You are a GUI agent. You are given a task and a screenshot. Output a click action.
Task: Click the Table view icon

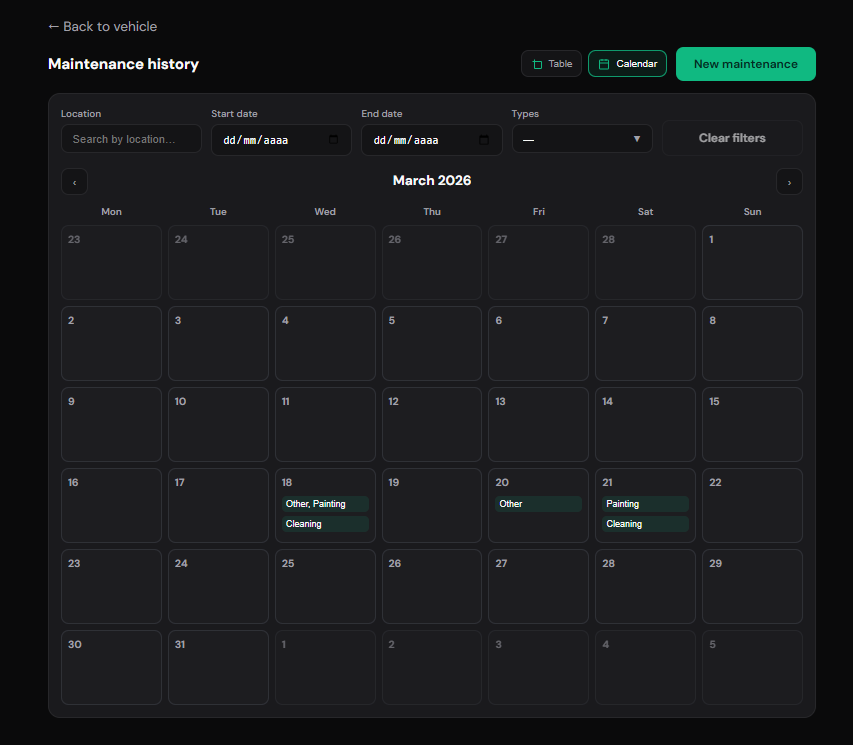pos(537,64)
